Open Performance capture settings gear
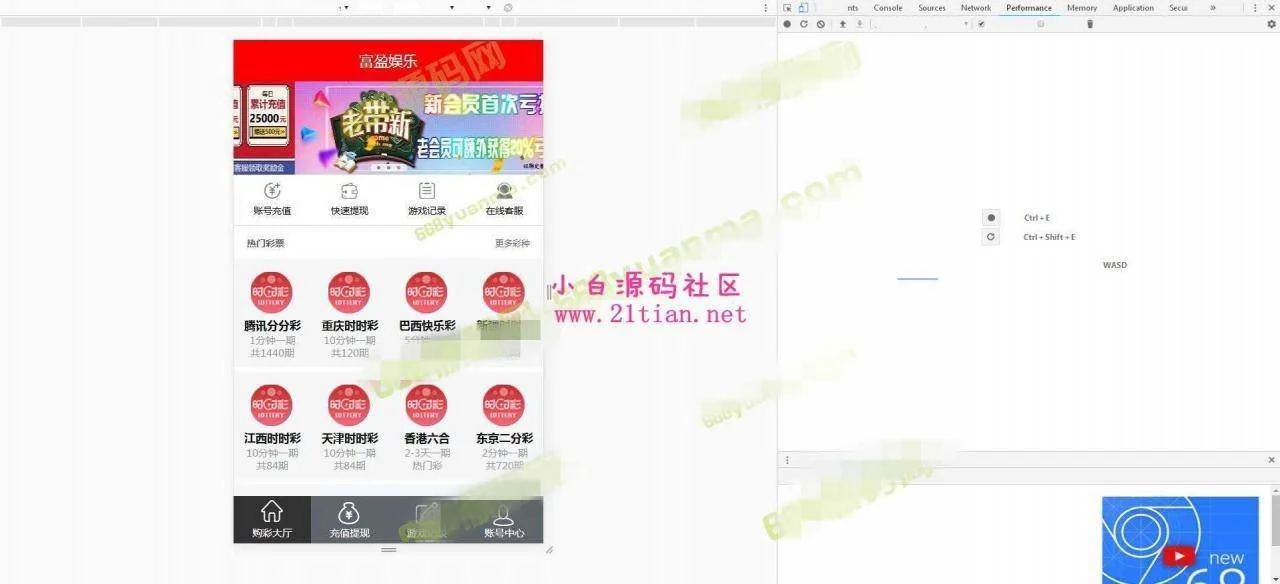Viewport: 1280px width, 584px height. tap(1271, 24)
